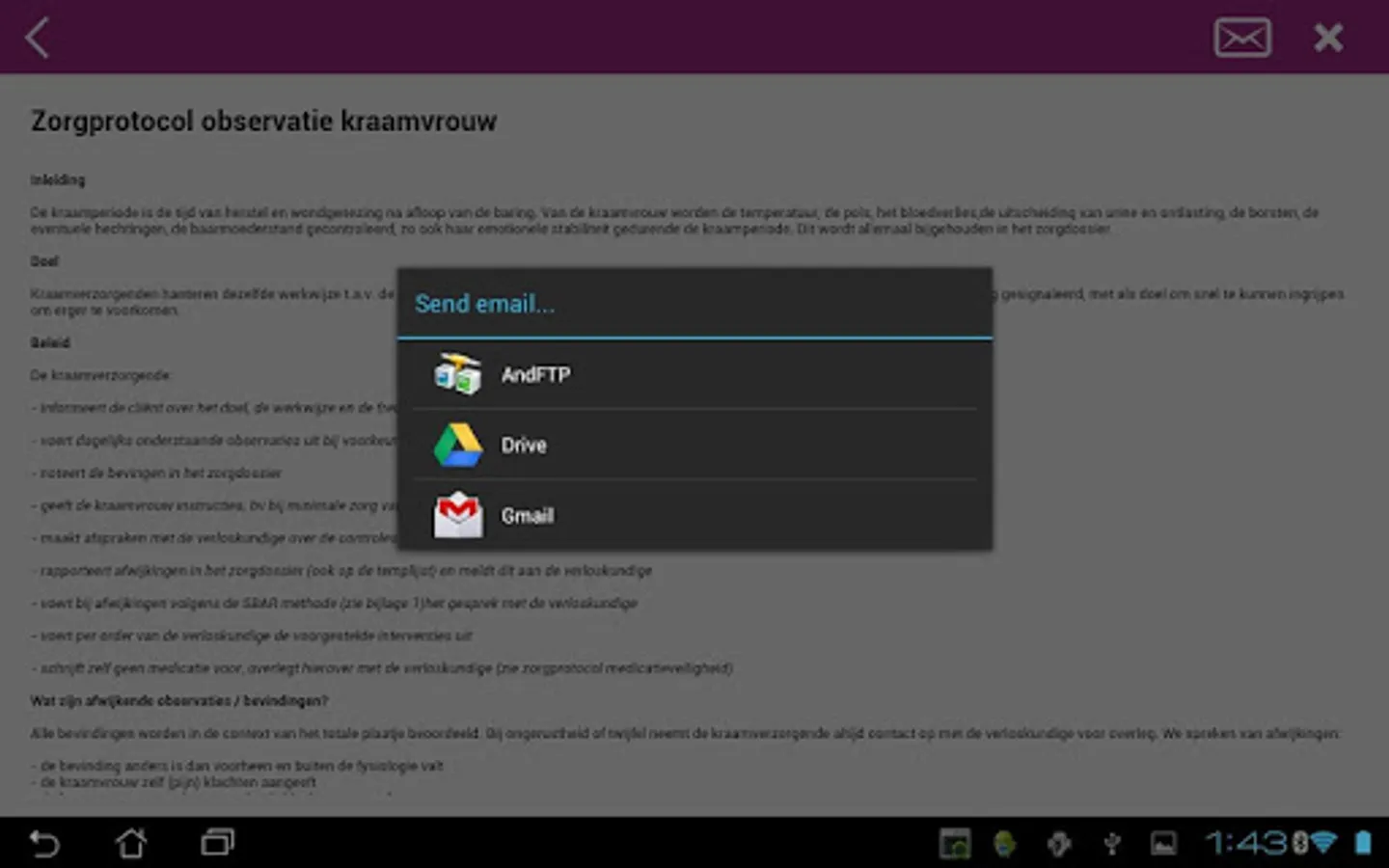Close the document with the X icon
Screen dimensions: 1389x868
coord(1328,38)
